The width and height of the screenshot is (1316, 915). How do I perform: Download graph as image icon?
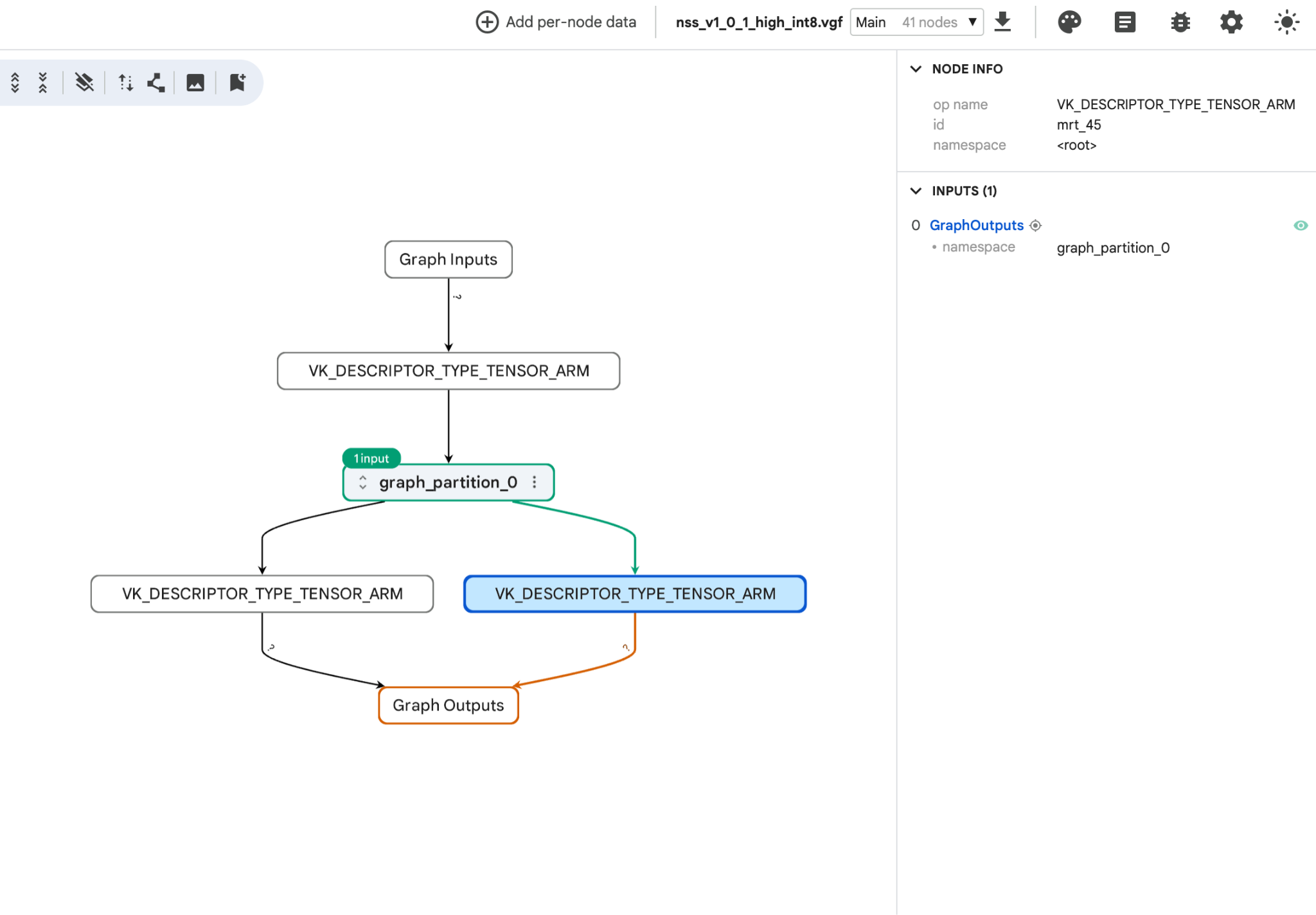pos(195,82)
